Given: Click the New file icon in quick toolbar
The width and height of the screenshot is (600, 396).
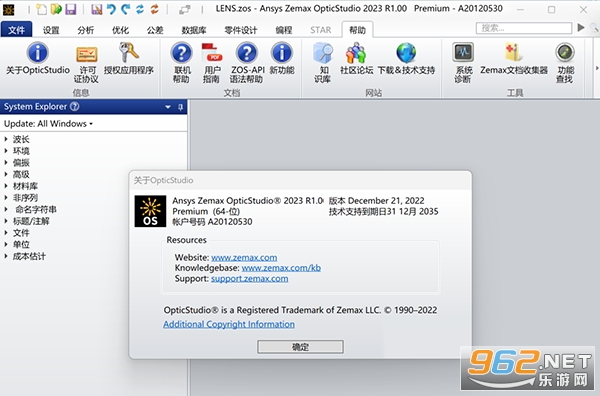Looking at the screenshot, I should [x=41, y=9].
